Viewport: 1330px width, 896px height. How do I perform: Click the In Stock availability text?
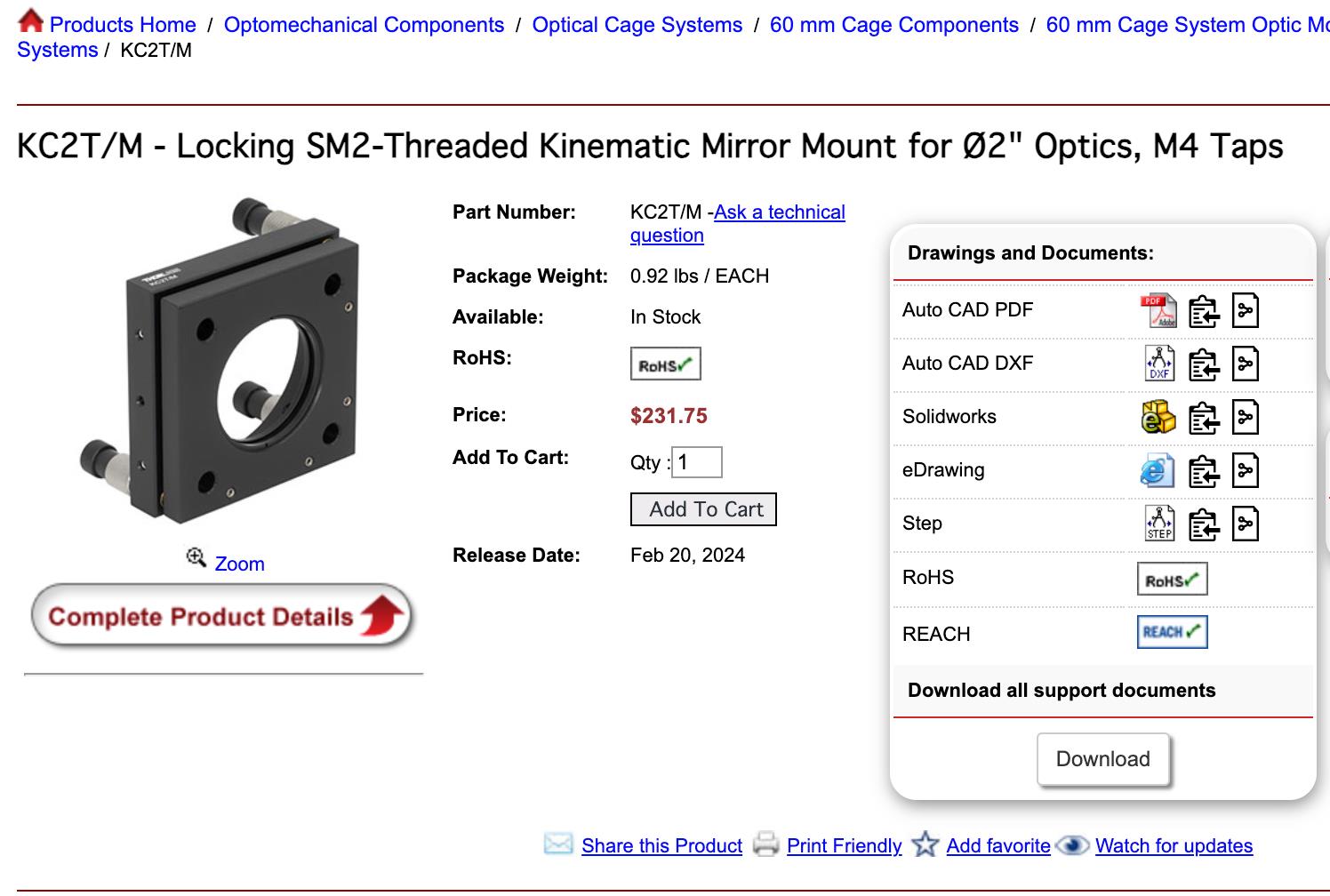click(665, 317)
